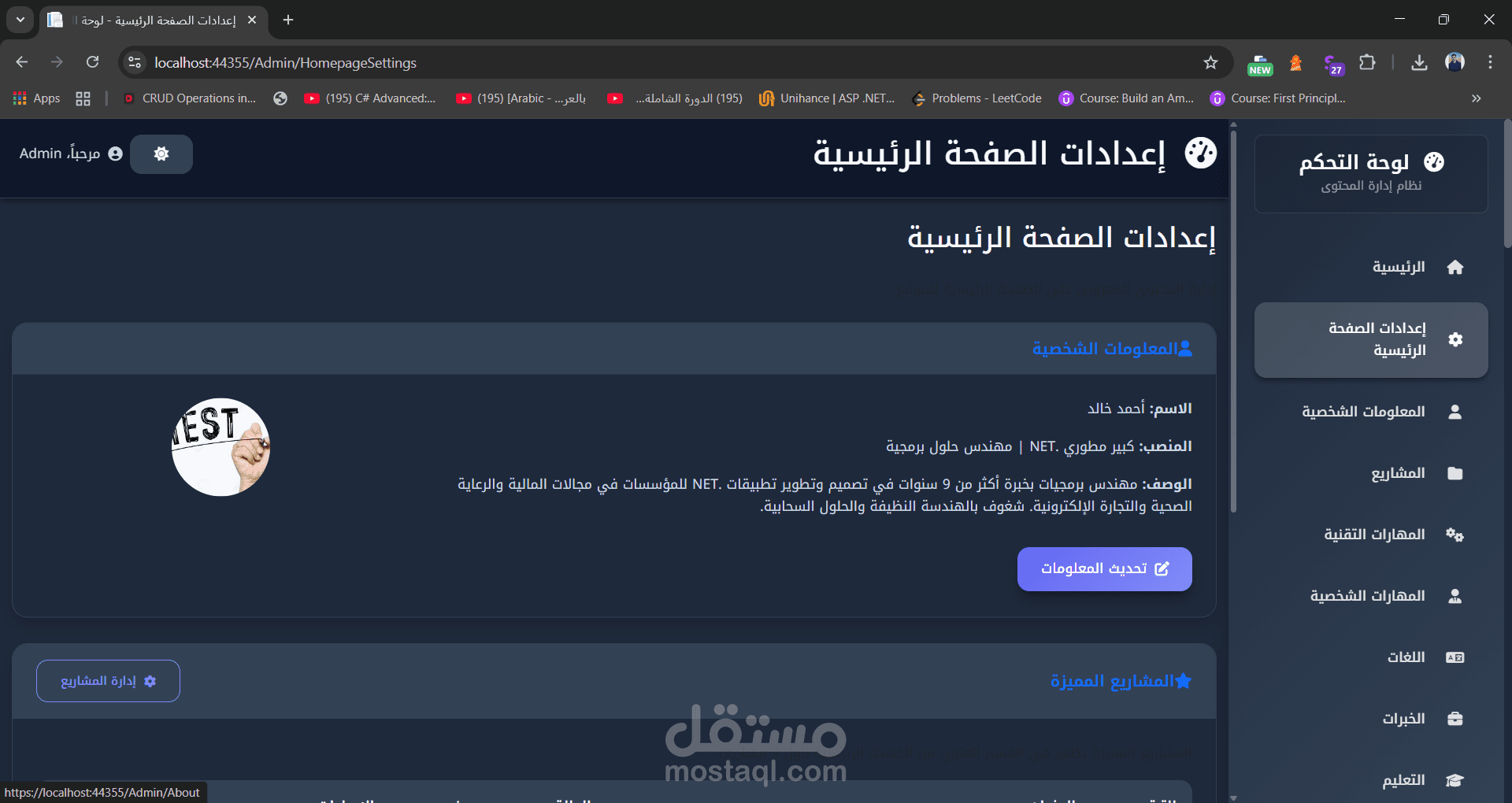This screenshot has height=803, width=1512.
Task: Click the sidebar scroll down arrow
Action: (x=1233, y=797)
